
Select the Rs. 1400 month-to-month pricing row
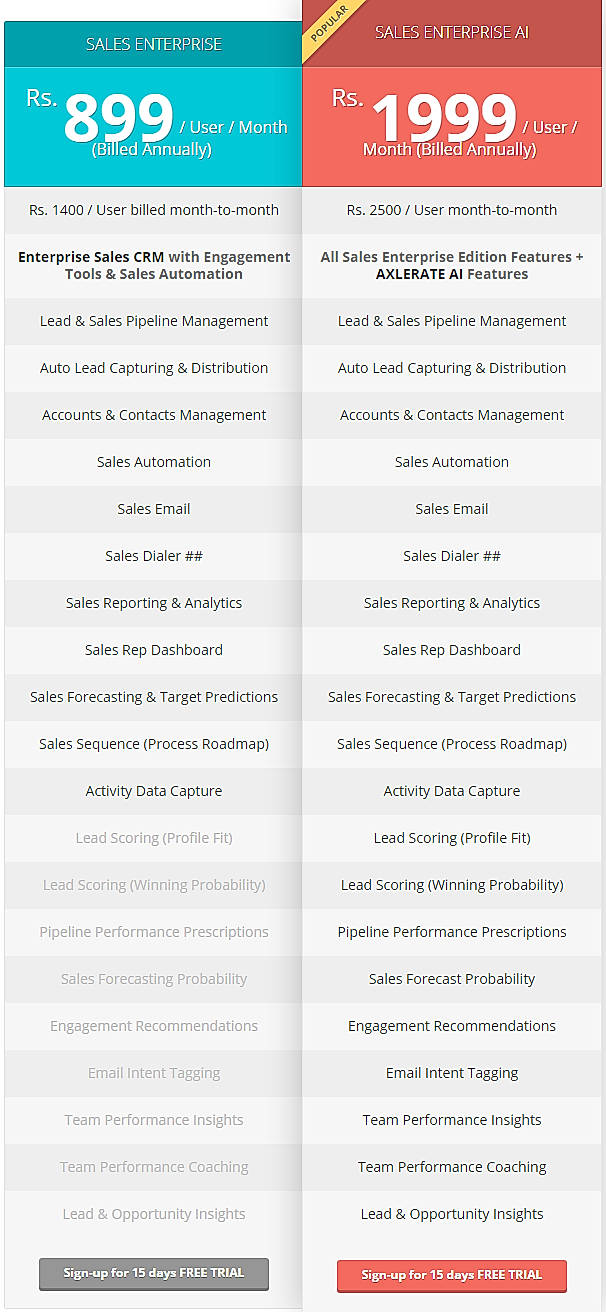[x=153, y=210]
